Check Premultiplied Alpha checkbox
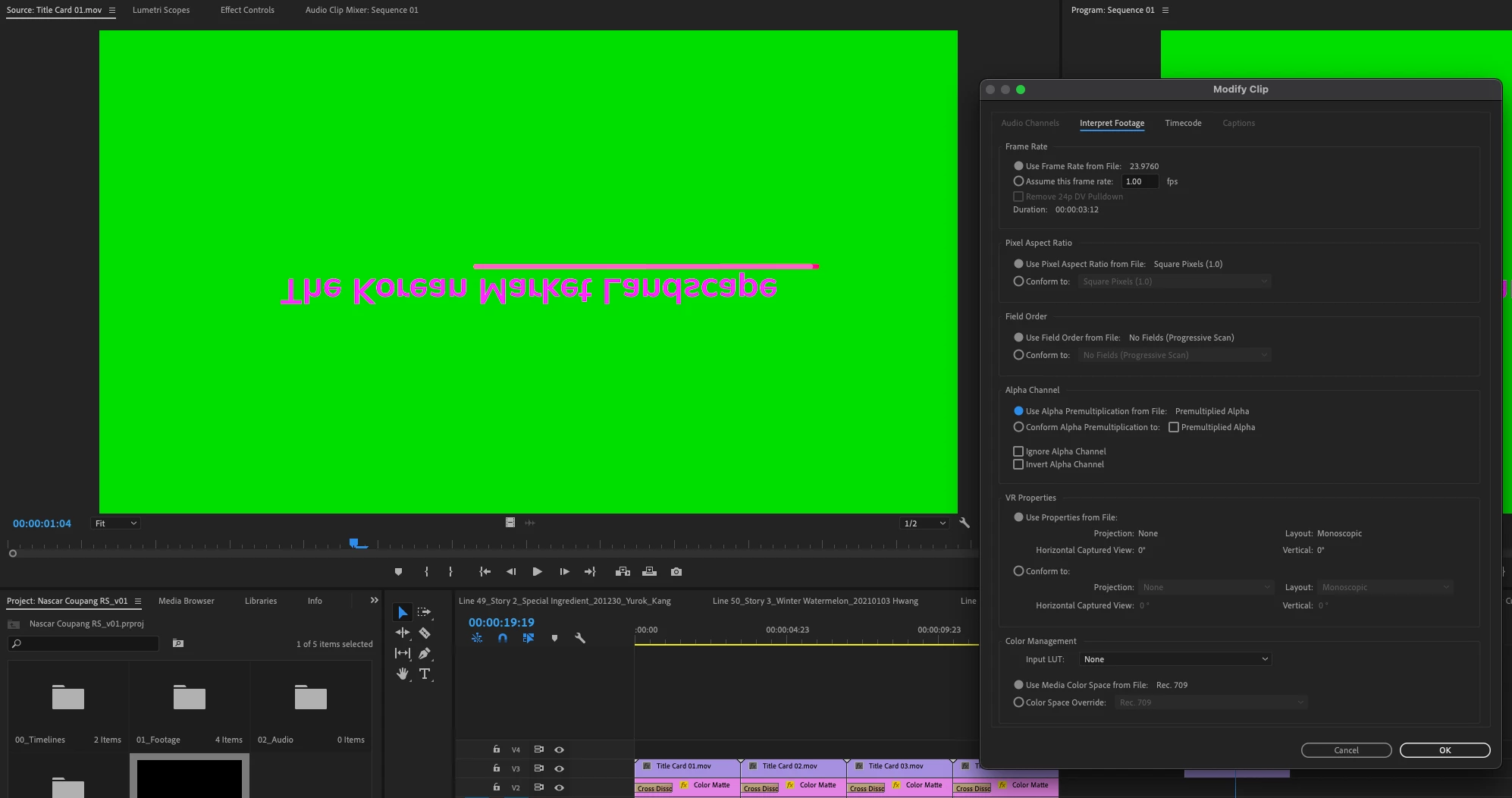This screenshot has height=798, width=1512. pos(1174,427)
